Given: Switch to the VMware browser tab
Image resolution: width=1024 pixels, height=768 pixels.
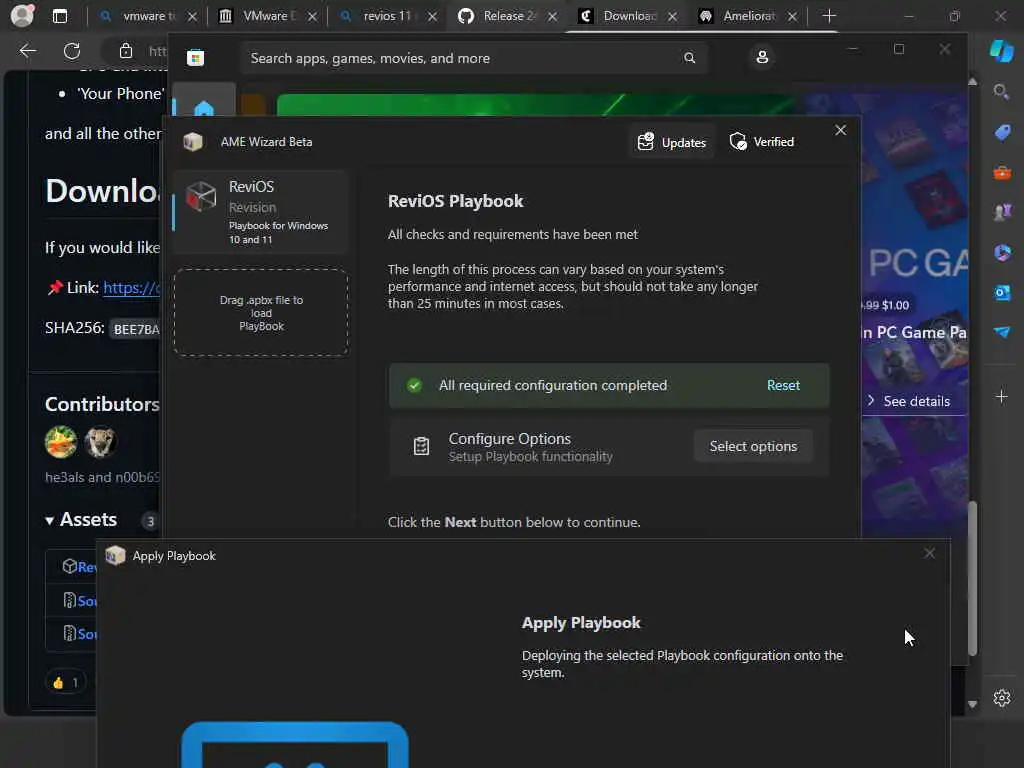Looking at the screenshot, I should (266, 16).
